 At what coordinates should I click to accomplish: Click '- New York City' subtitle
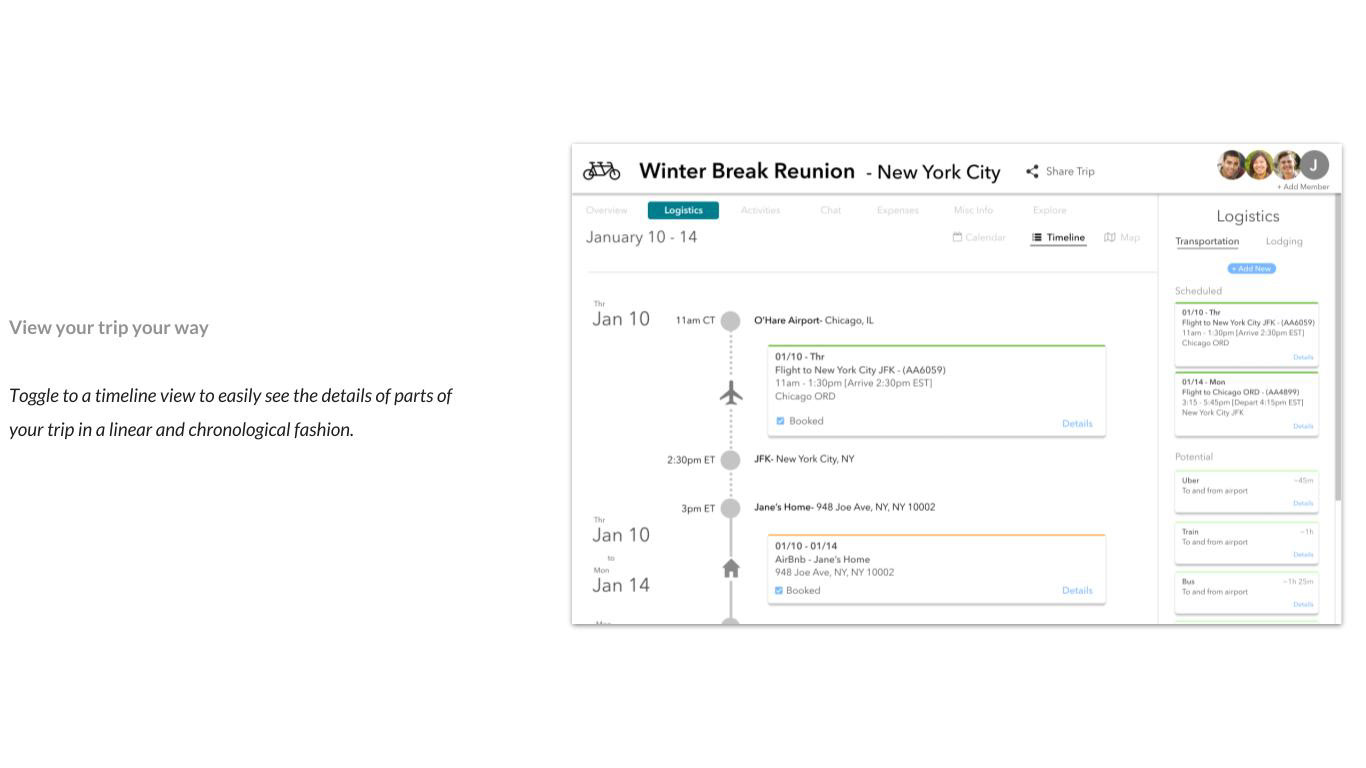[933, 172]
